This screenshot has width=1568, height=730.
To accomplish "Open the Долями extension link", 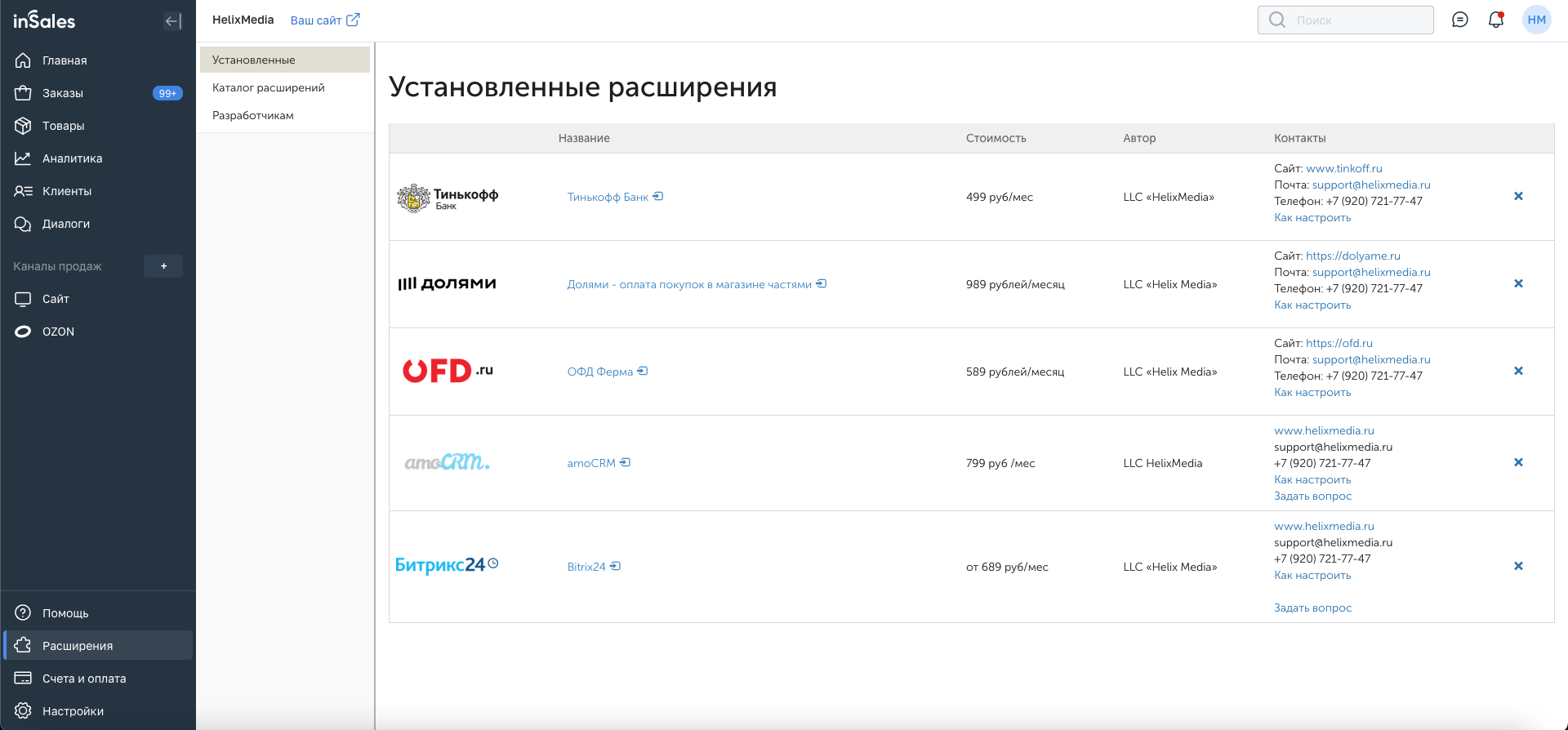I will [697, 284].
